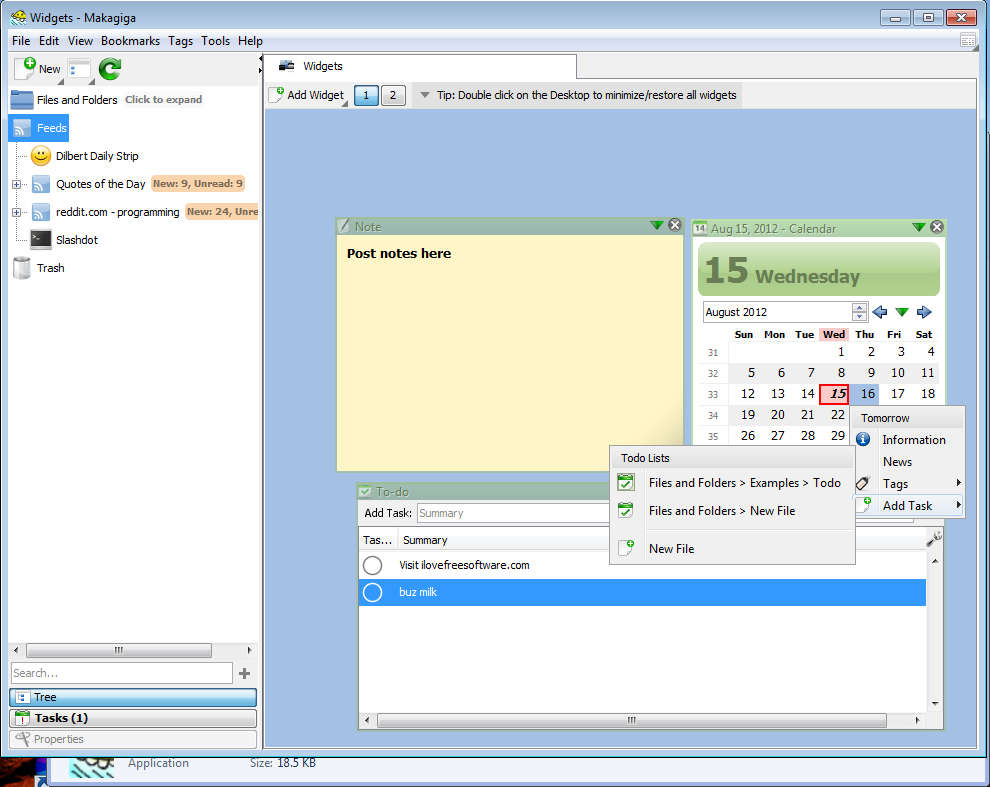
Task: Click the Search input field
Action: click(122, 673)
